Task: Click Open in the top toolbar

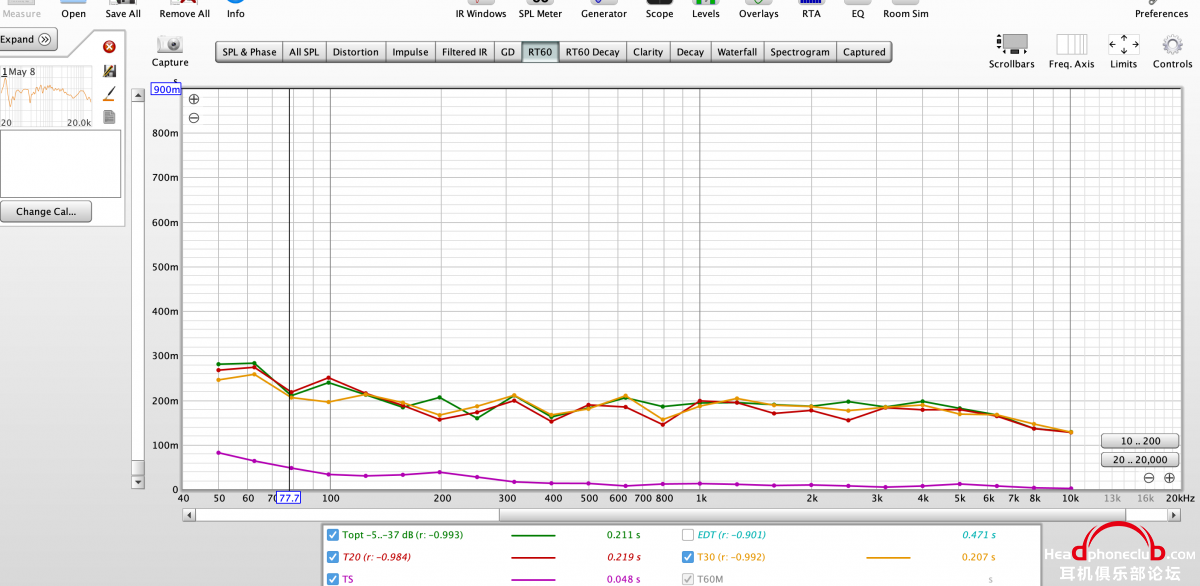Action: (73, 10)
